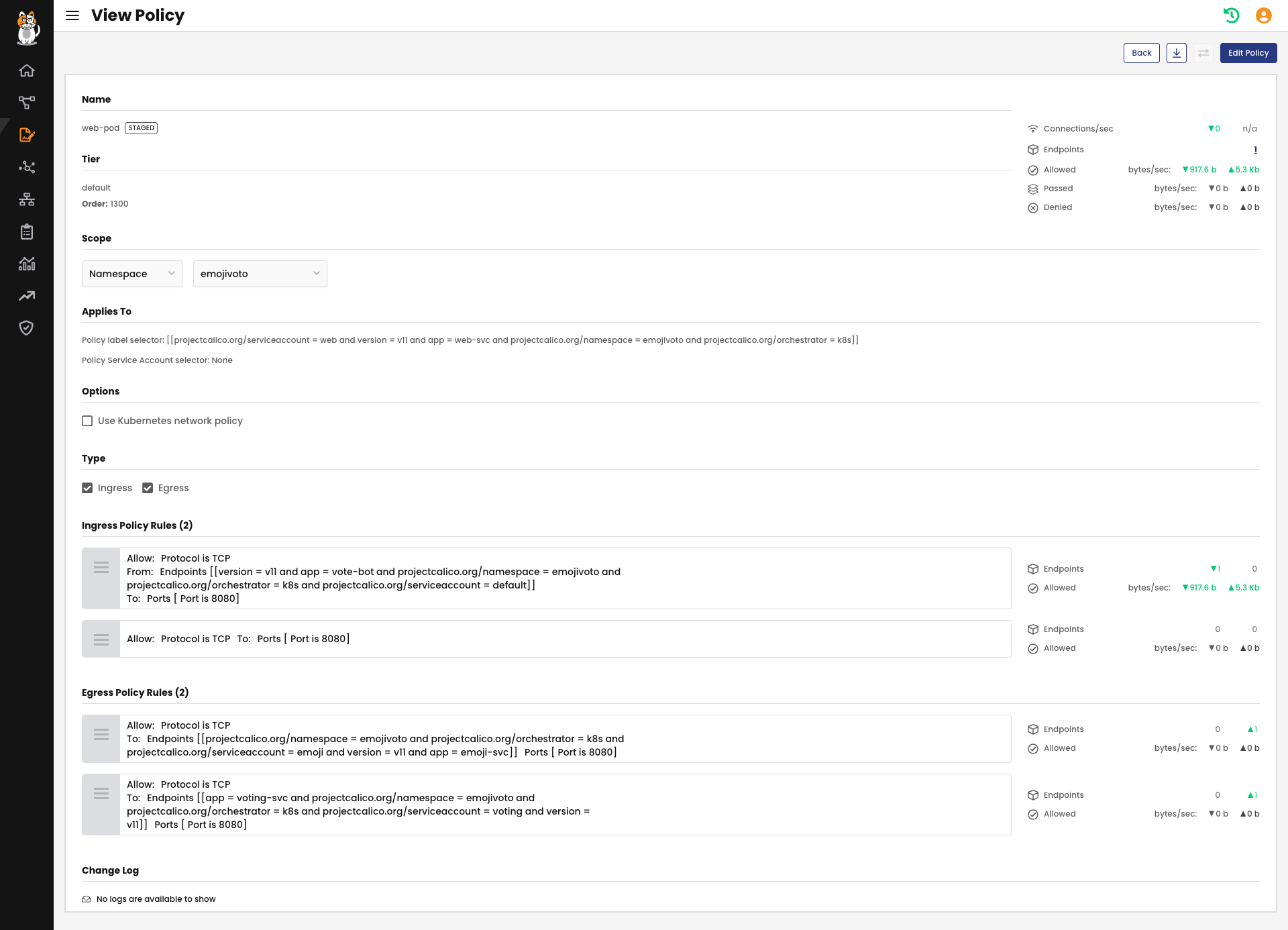The height and width of the screenshot is (930, 1288).
Task: Open the green history clock icon
Action: [1232, 15]
